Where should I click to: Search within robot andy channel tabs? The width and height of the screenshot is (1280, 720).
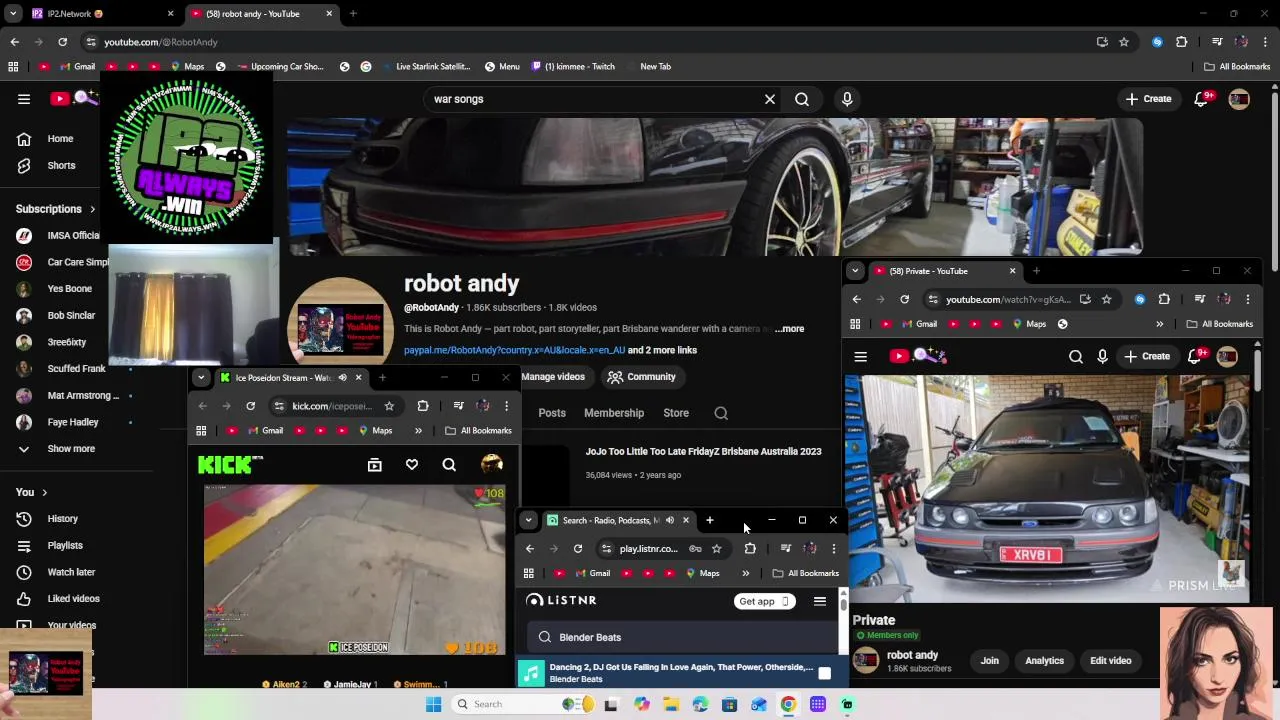(721, 413)
